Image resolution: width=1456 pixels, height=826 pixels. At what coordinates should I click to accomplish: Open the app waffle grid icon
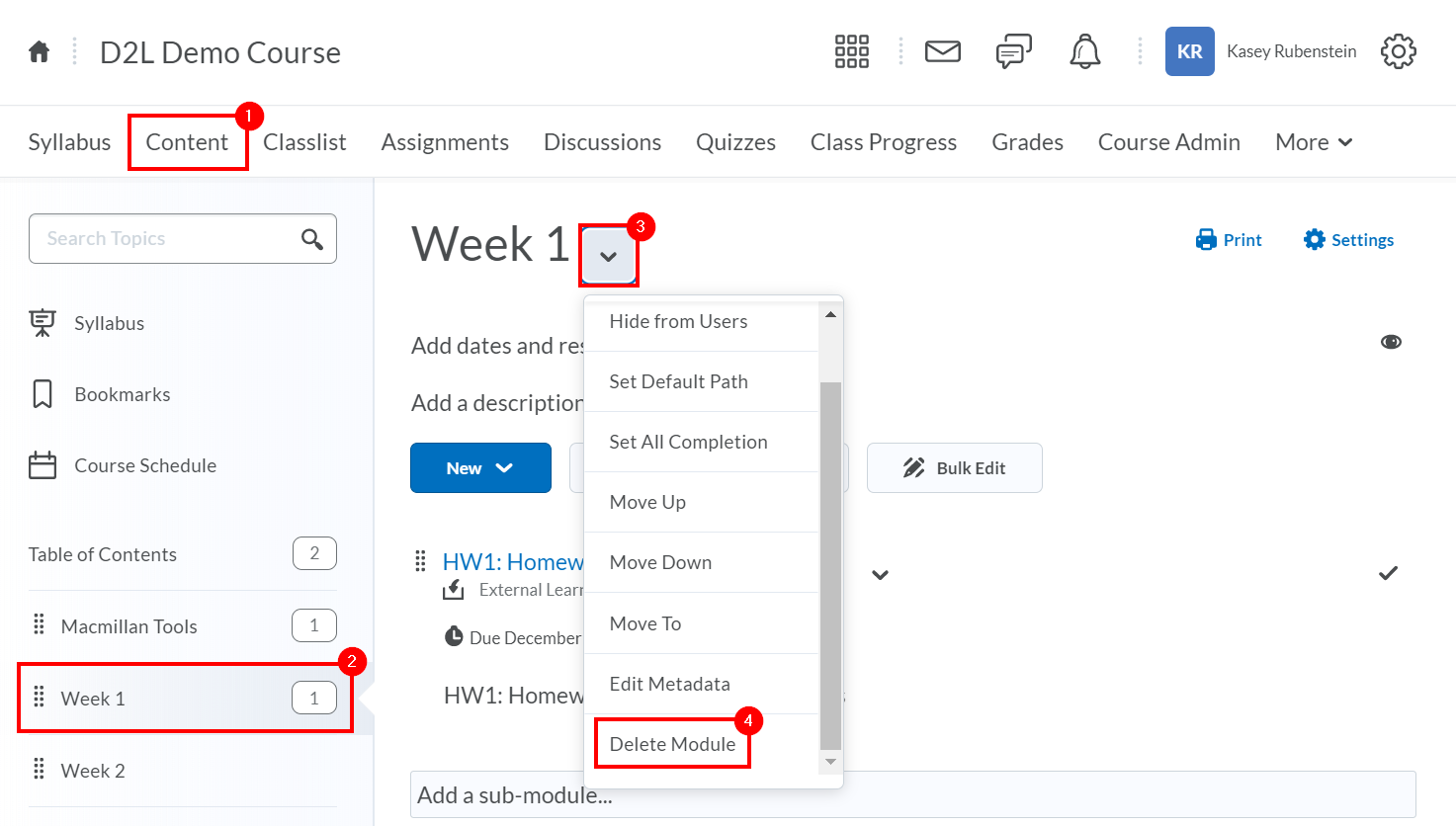pyautogui.click(x=851, y=50)
